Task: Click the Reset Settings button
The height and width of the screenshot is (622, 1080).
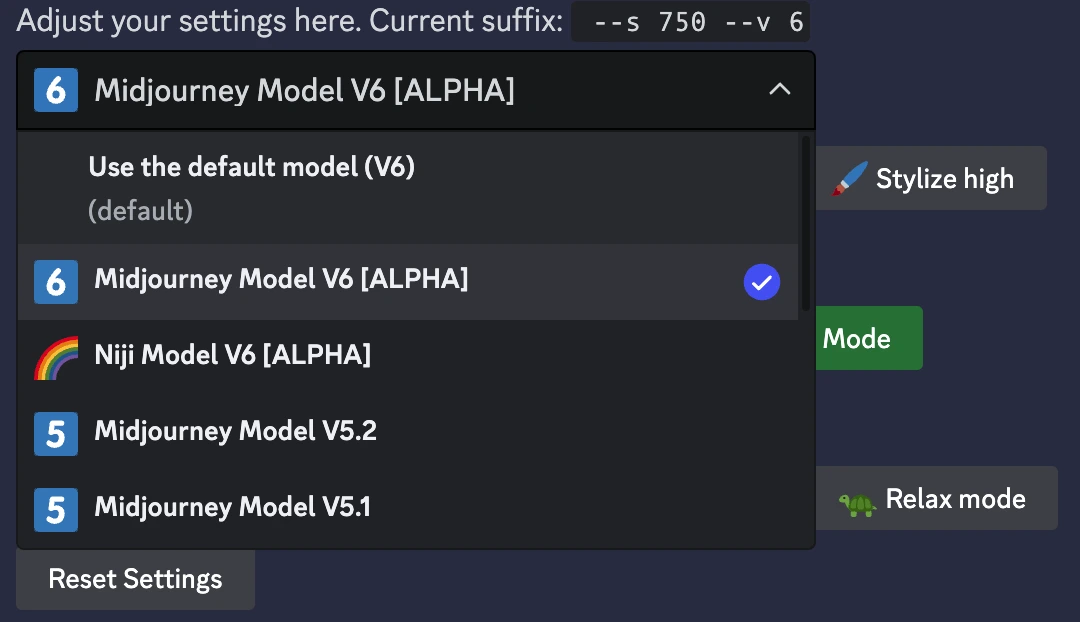Action: (136, 579)
